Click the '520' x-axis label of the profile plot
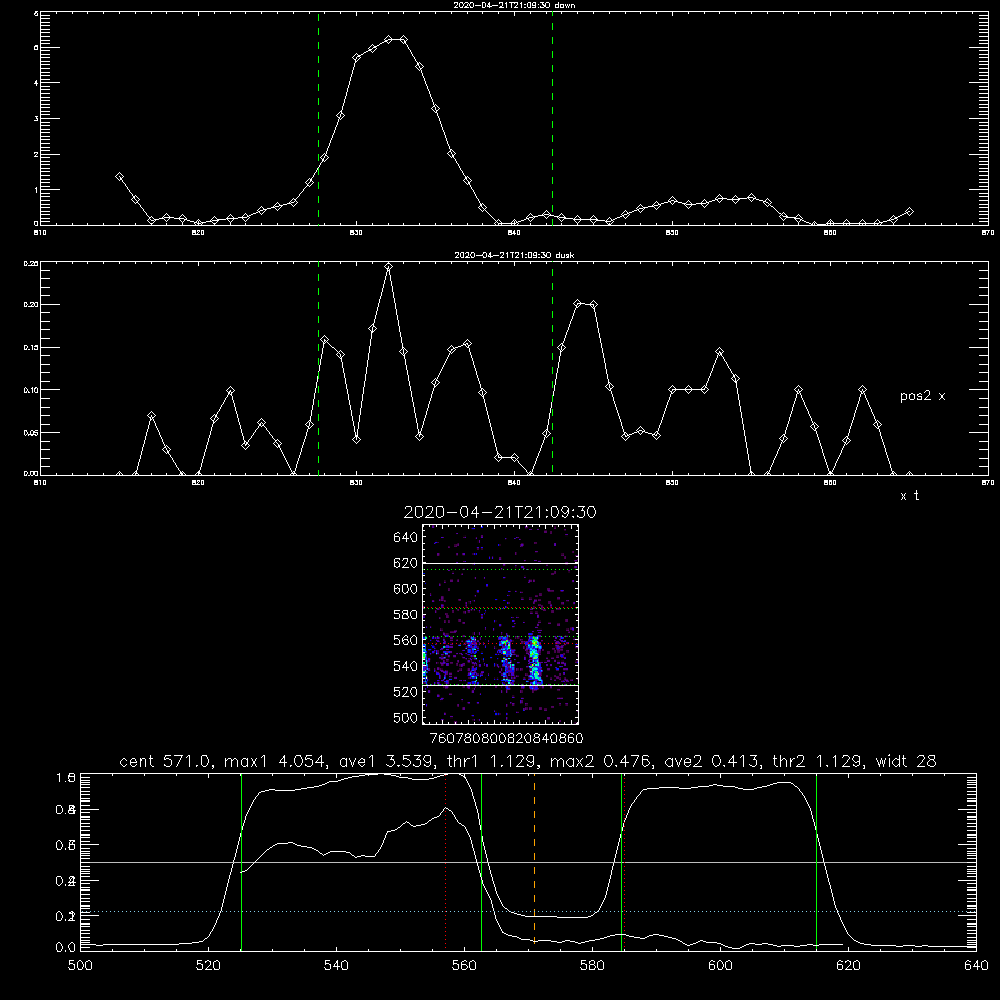Viewport: 1000px width, 1000px height. point(208,966)
